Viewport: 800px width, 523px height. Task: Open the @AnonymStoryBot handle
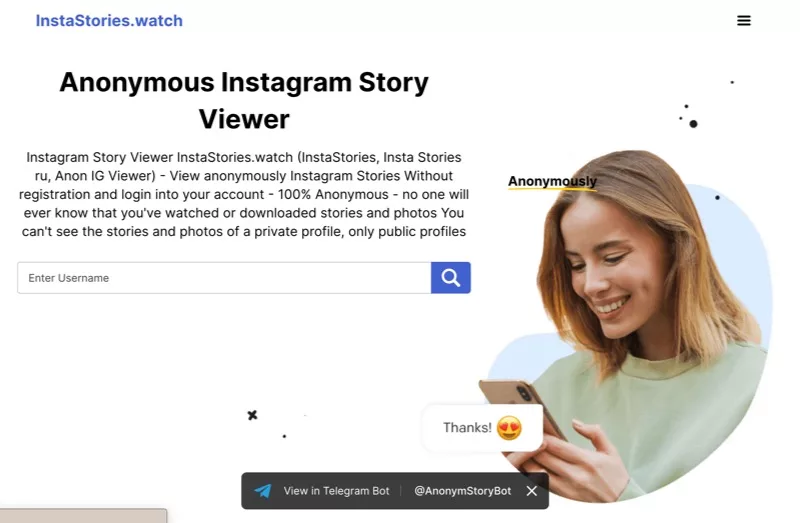click(462, 491)
